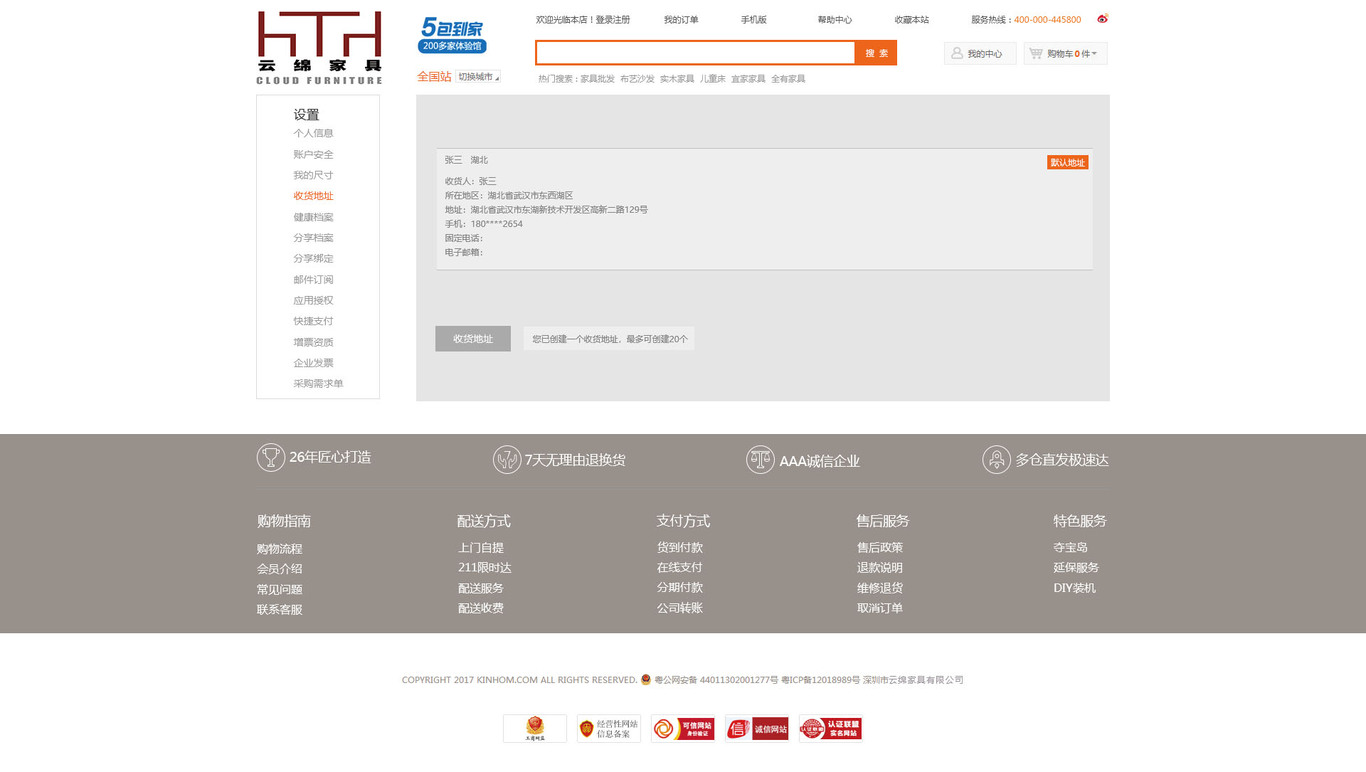Open 帮助中心 in top bar

tap(835, 20)
